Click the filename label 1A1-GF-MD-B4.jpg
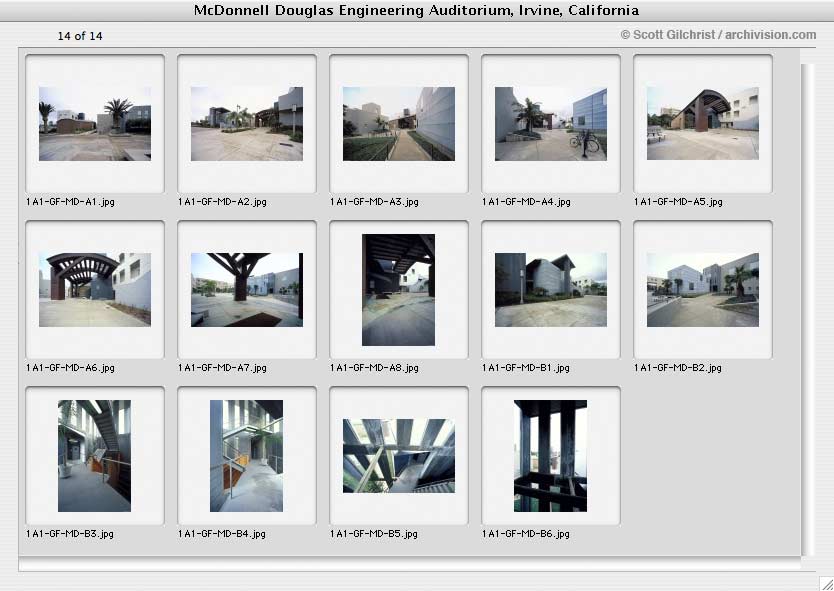 tap(222, 534)
